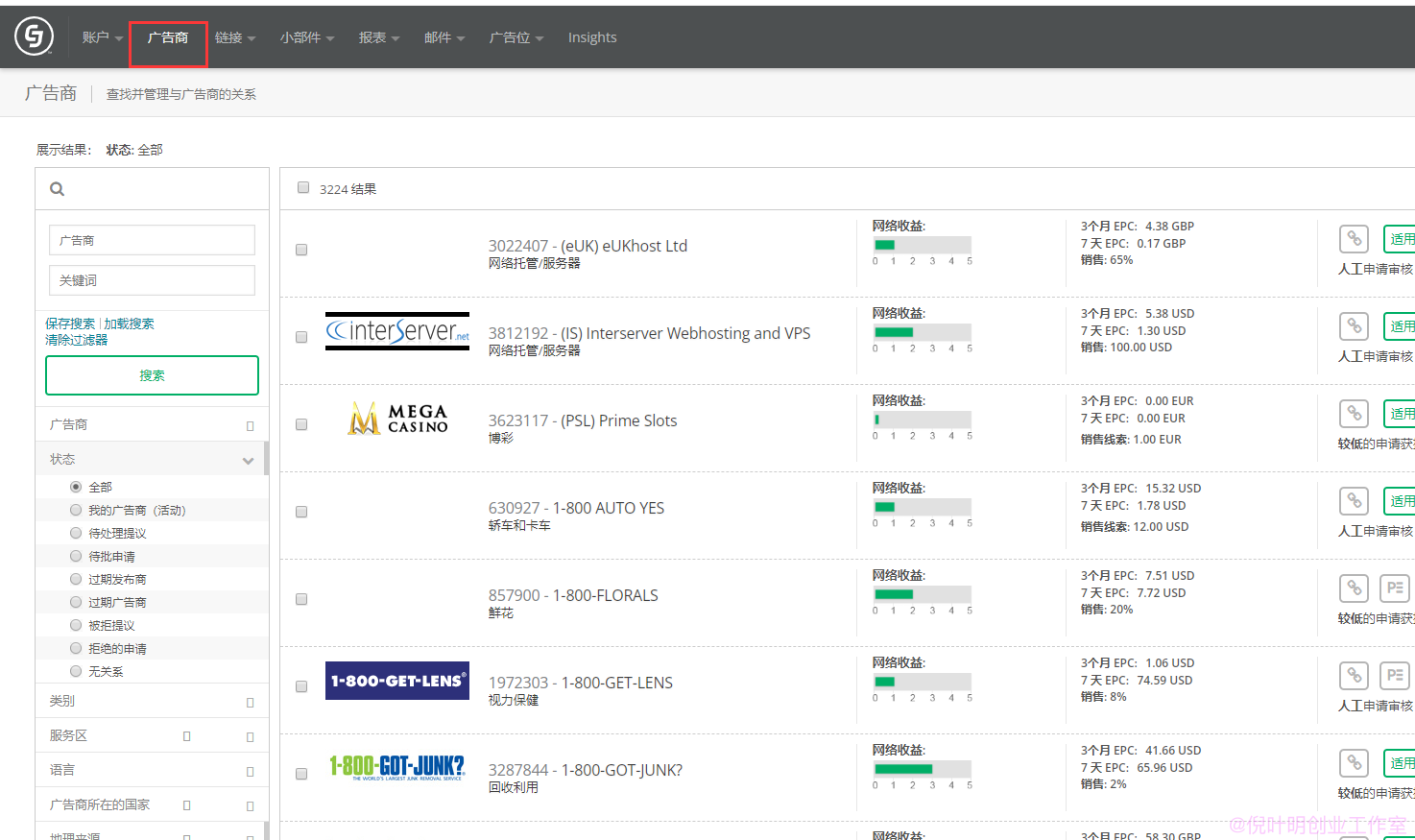Select the 待批申请 radio option
Screen dimensions: 1415x840
pos(76,556)
